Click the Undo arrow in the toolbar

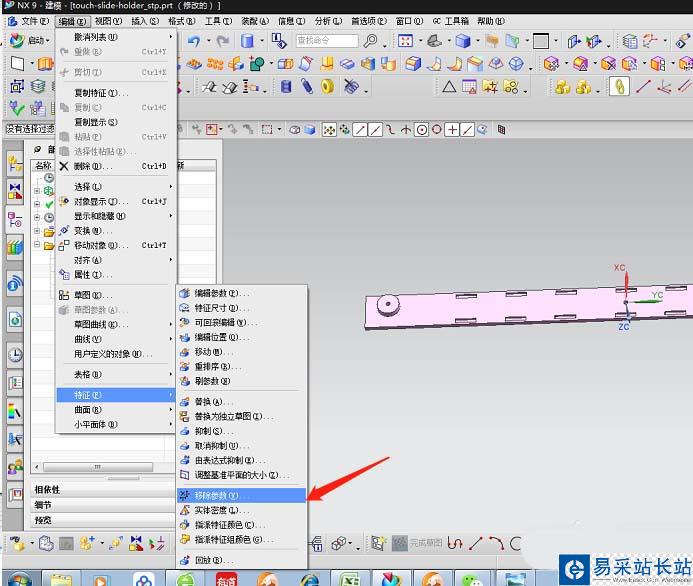pyautogui.click(x=193, y=41)
